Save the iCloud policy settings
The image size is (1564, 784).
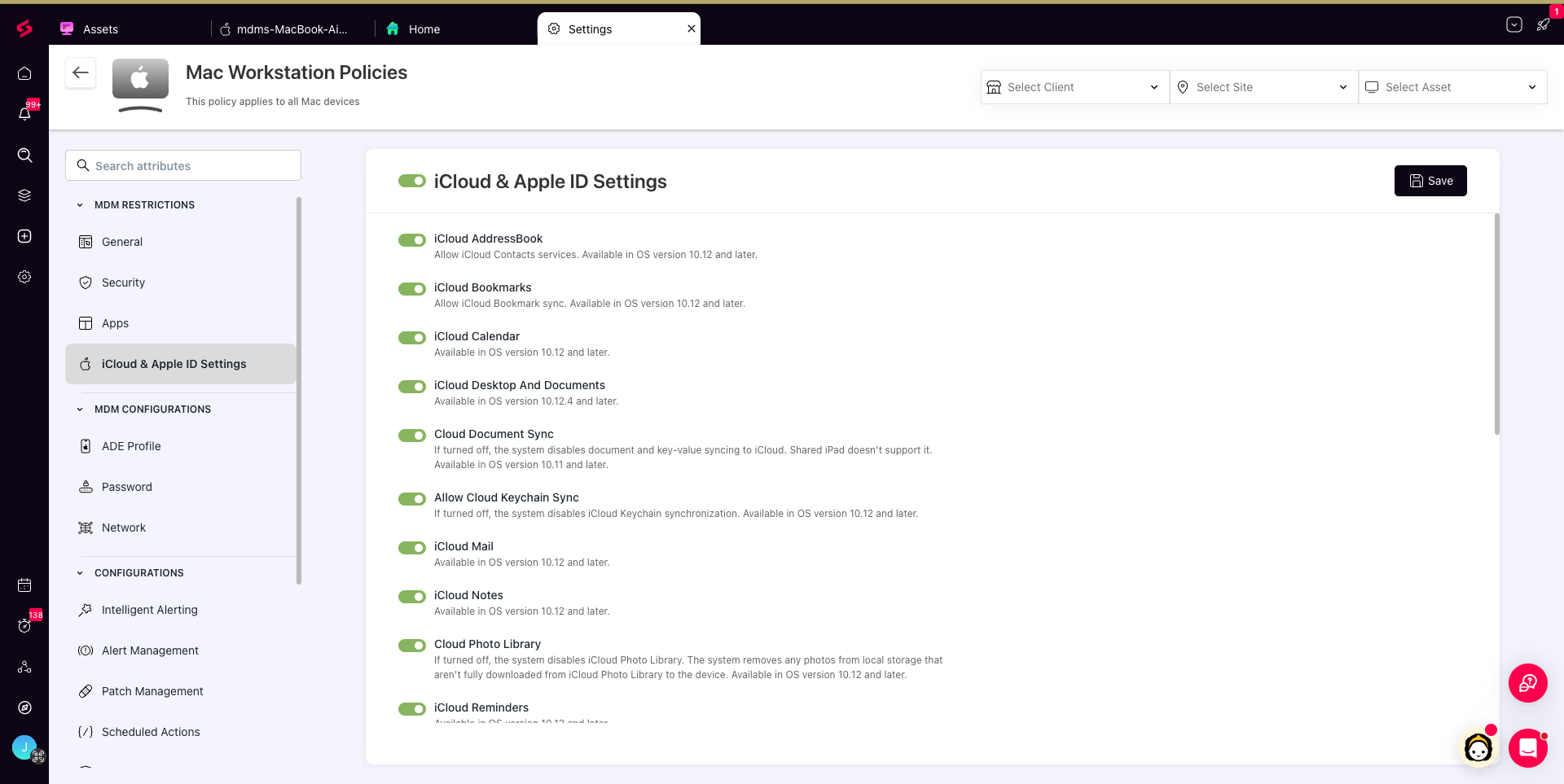[x=1430, y=181]
